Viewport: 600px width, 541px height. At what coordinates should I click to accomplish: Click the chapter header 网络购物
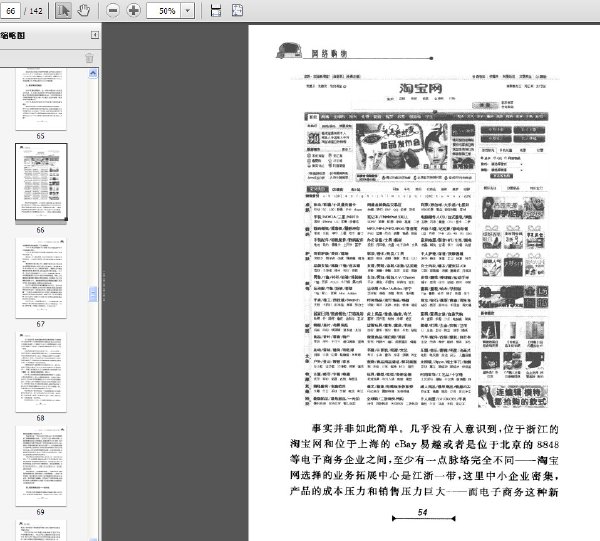click(x=329, y=54)
